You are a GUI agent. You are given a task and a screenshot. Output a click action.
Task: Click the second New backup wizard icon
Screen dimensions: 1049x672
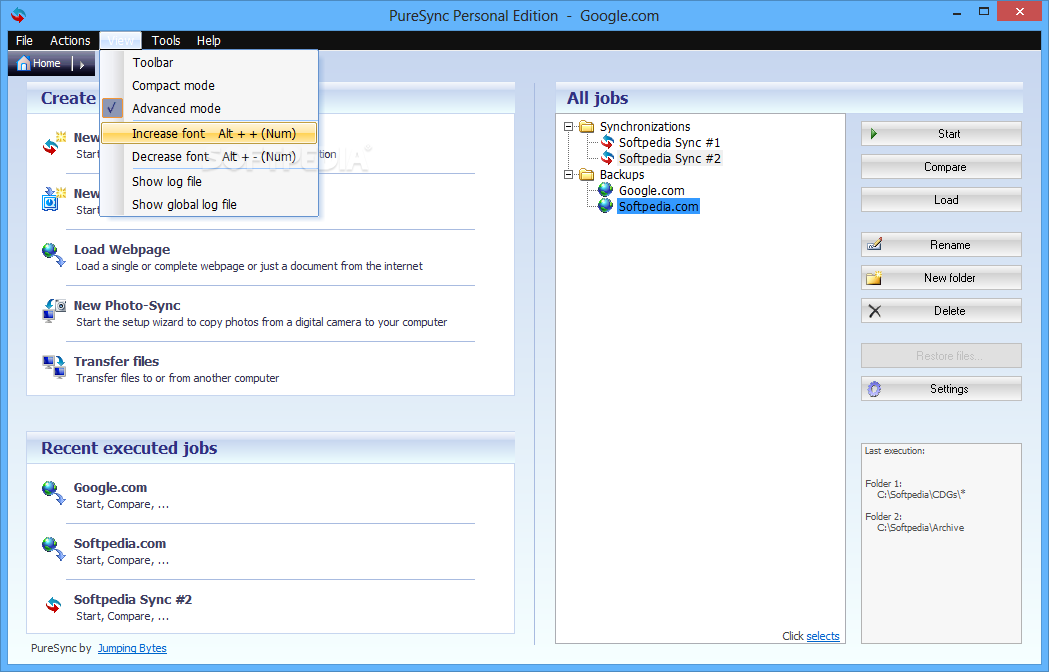pos(54,199)
